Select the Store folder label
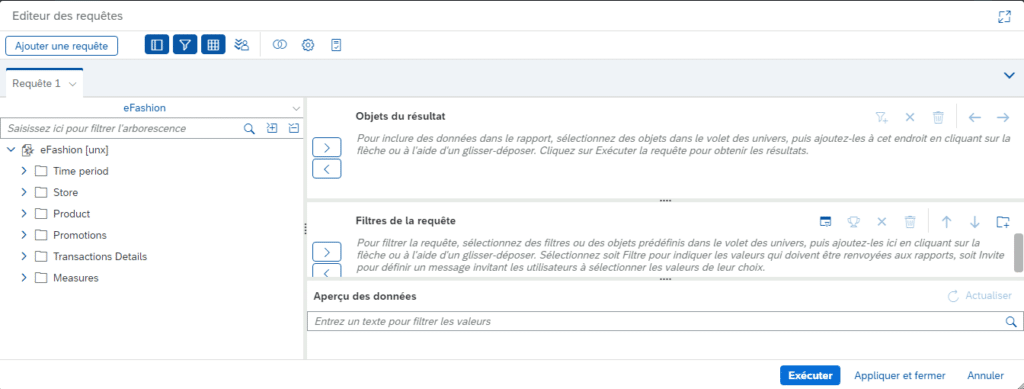The width and height of the screenshot is (1024, 389). click(x=65, y=193)
